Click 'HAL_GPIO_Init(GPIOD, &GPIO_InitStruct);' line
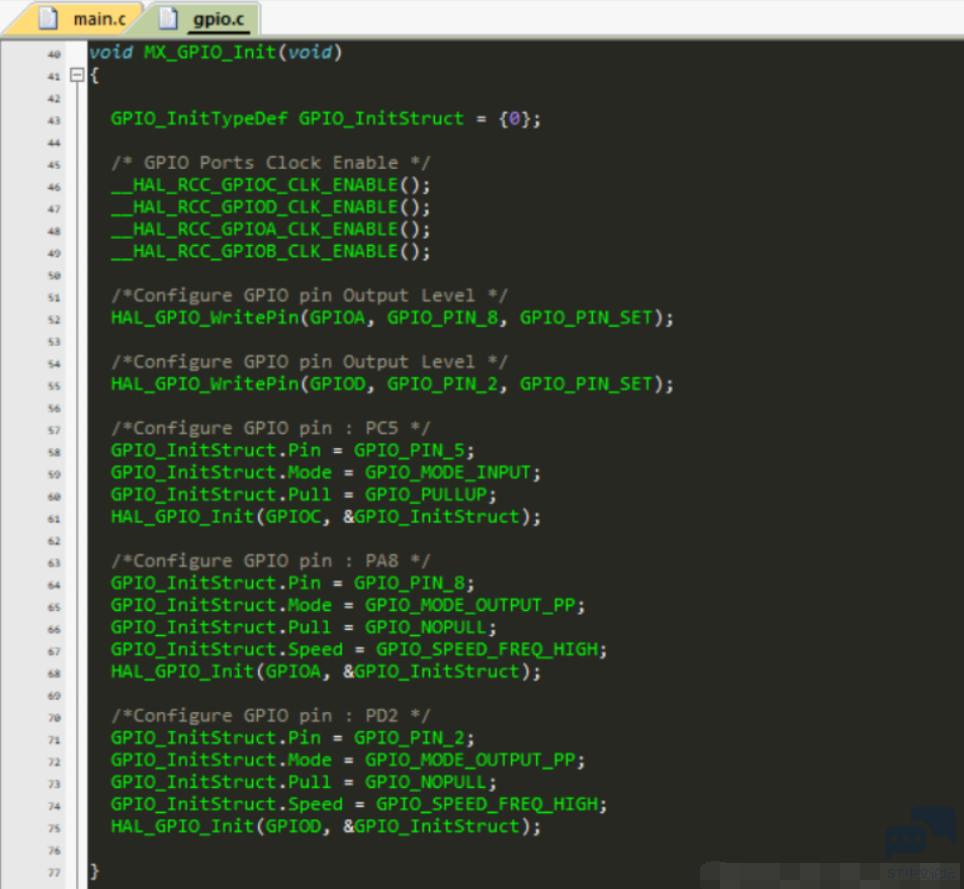The width and height of the screenshot is (964, 889). pyautogui.click(x=326, y=827)
